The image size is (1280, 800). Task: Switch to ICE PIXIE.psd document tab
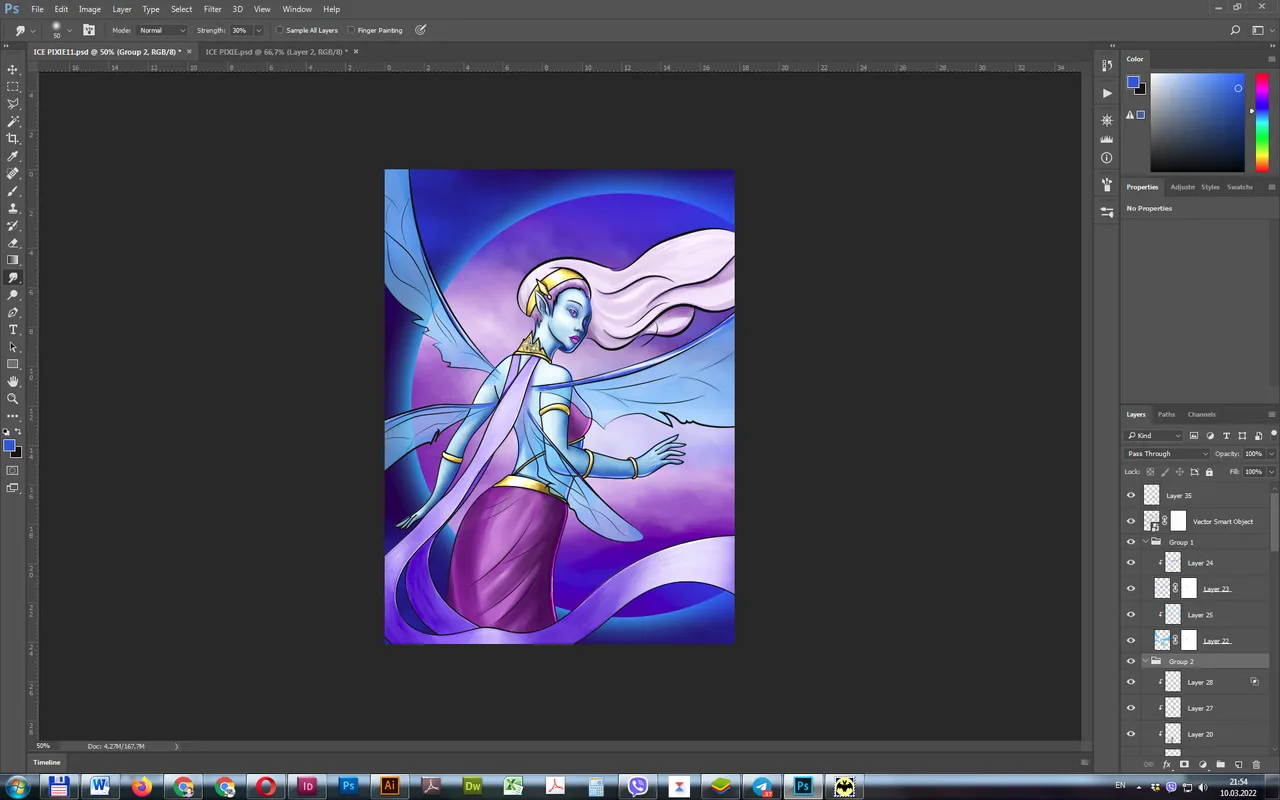coord(275,51)
